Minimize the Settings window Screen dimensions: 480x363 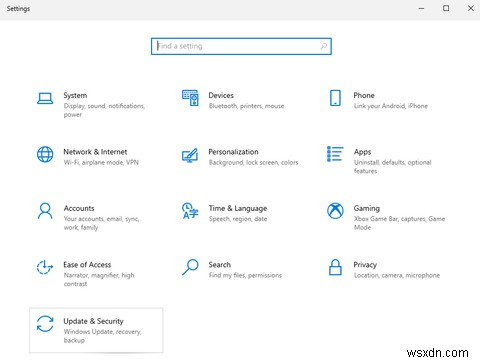(x=422, y=8)
